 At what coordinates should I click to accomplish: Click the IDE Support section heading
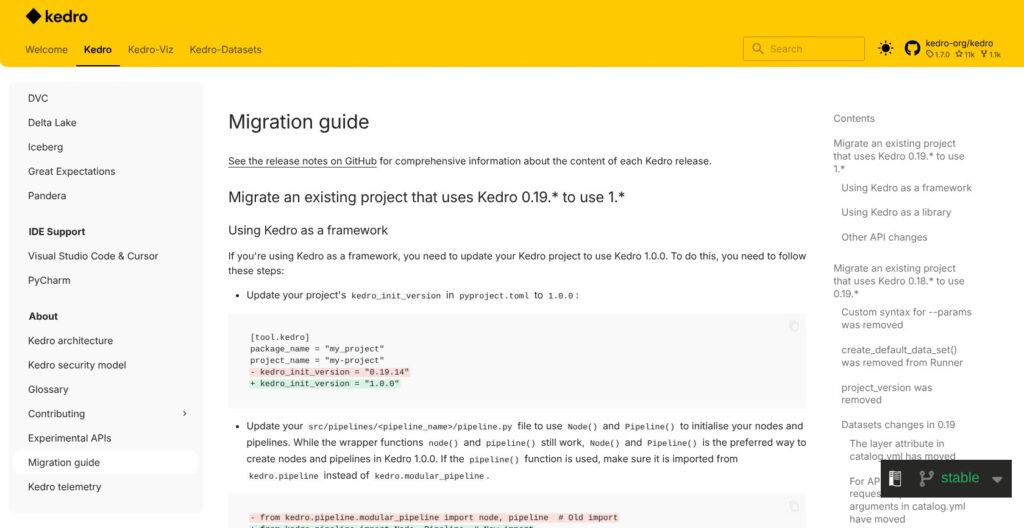click(x=57, y=232)
